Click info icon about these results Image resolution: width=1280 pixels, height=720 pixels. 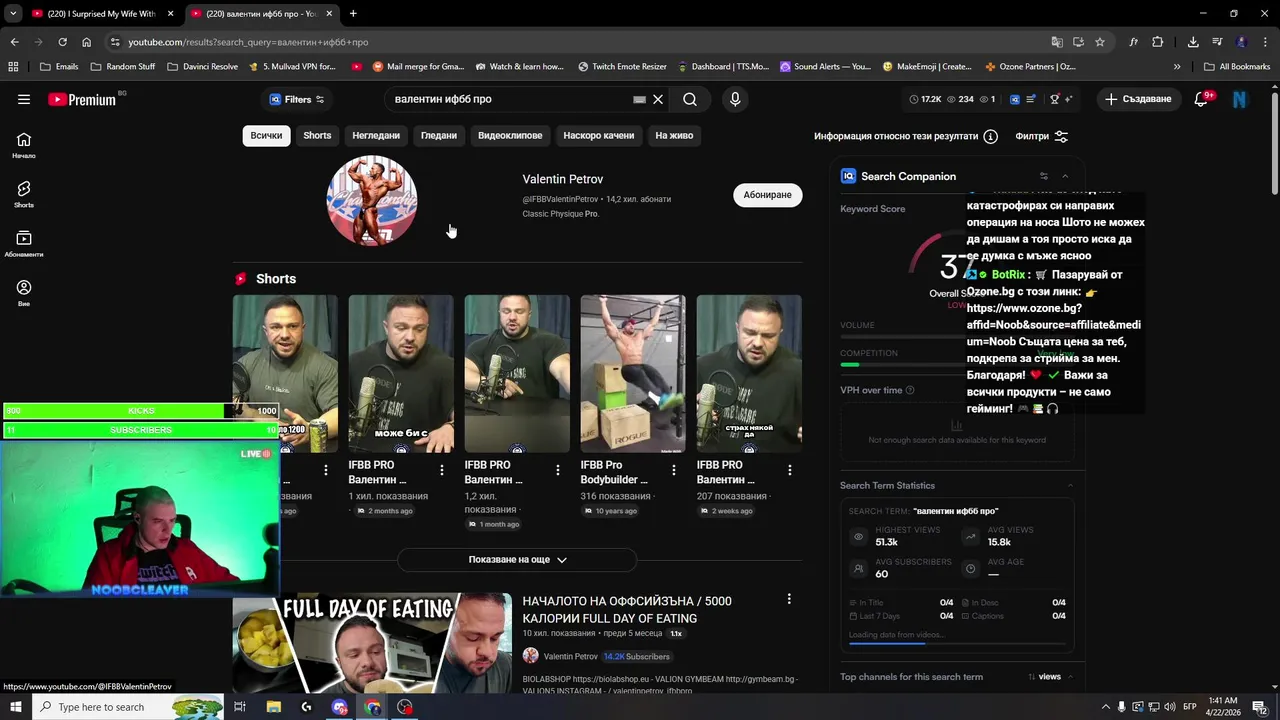point(990,136)
